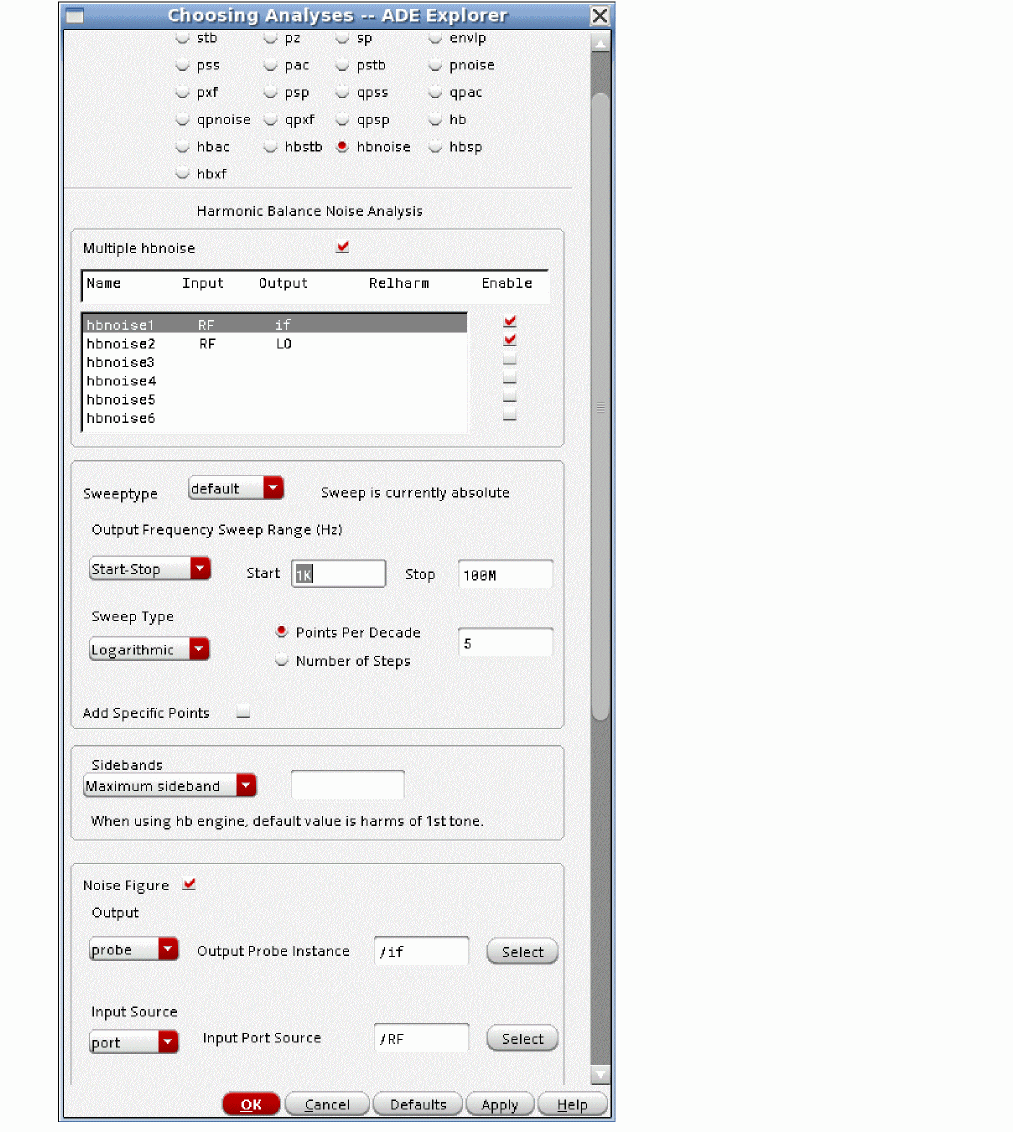The height and width of the screenshot is (1132, 1013).
Task: Choose the qpss analysis radio button
Action: point(342,93)
